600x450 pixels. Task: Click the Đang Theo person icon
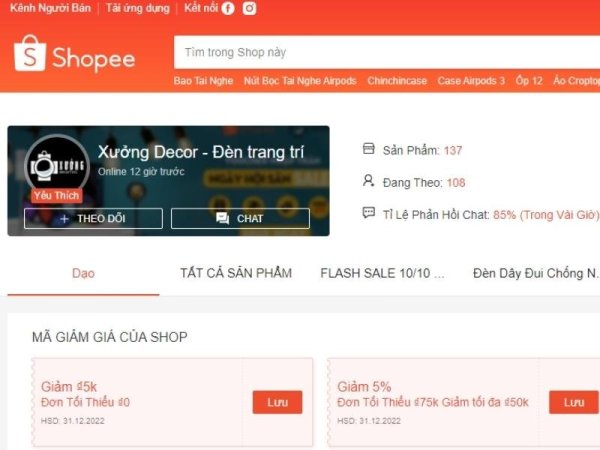369,182
